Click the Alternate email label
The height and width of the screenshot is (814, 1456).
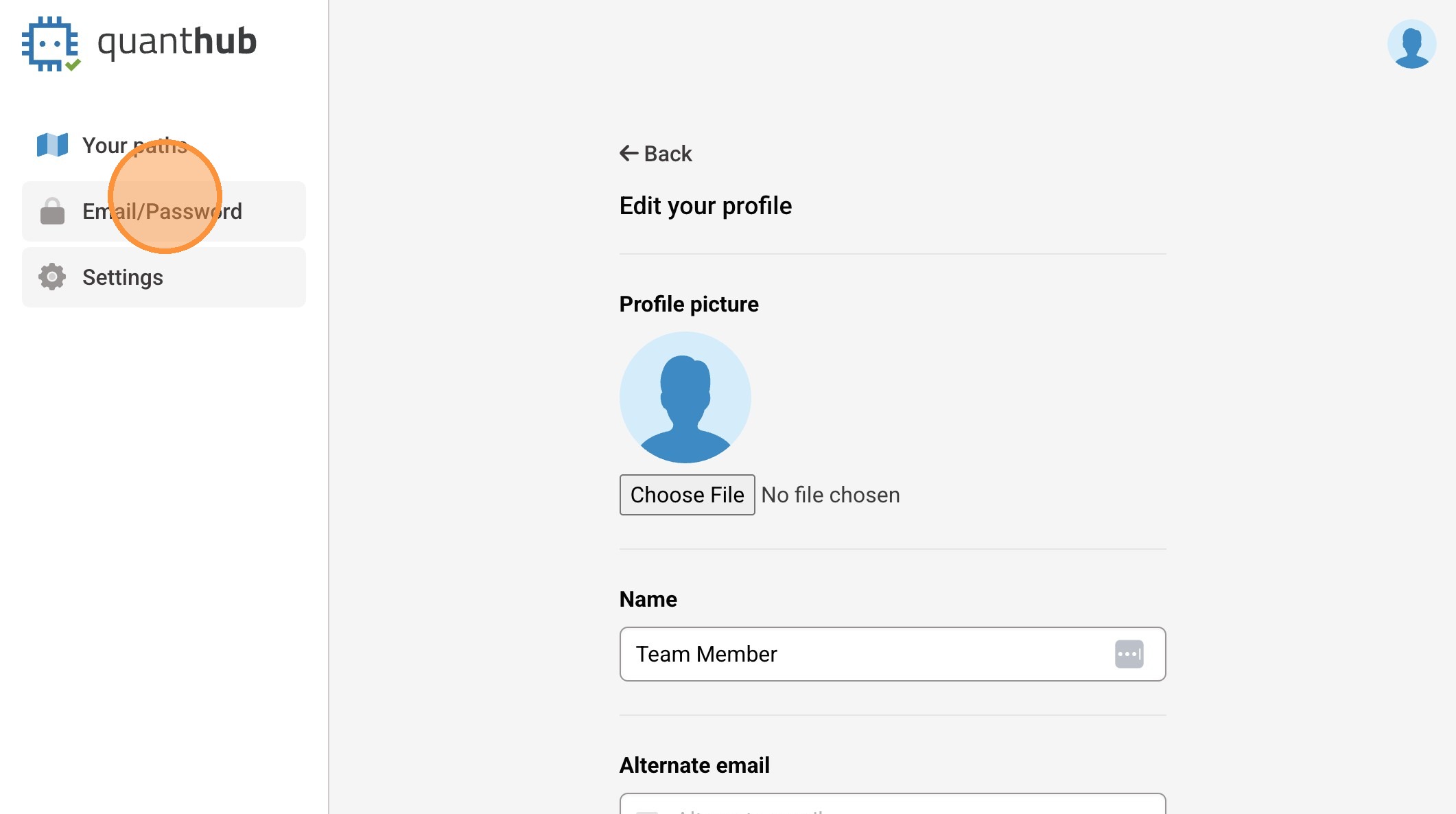(x=694, y=765)
